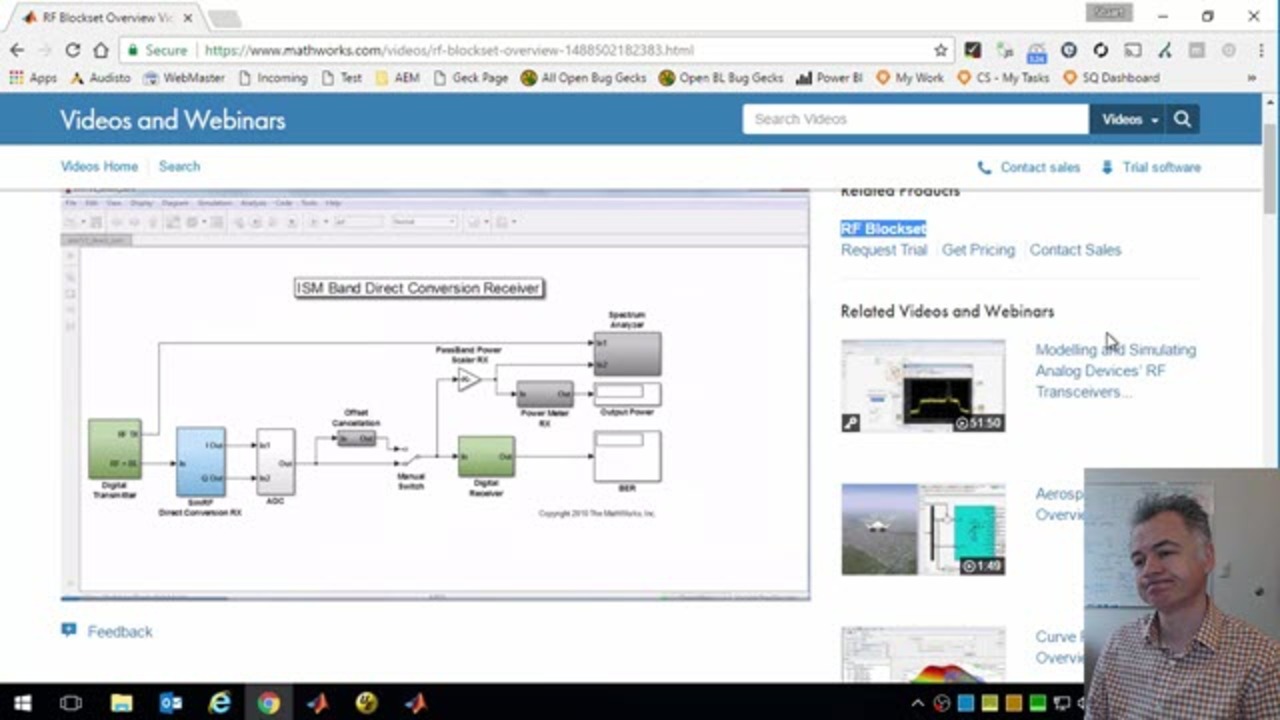The height and width of the screenshot is (720, 1280).
Task: Click the browser reload icon
Action: pyautogui.click(x=72, y=50)
